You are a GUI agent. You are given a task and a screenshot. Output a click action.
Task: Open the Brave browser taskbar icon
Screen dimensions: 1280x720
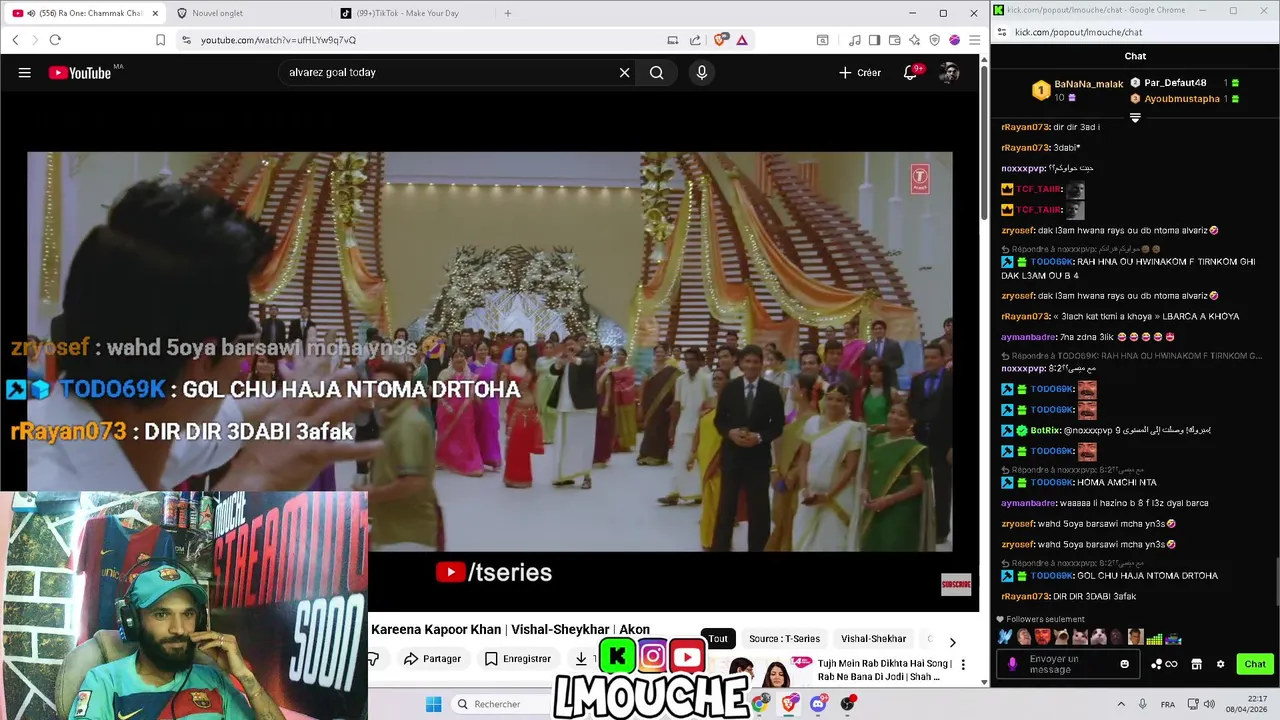tap(790, 704)
